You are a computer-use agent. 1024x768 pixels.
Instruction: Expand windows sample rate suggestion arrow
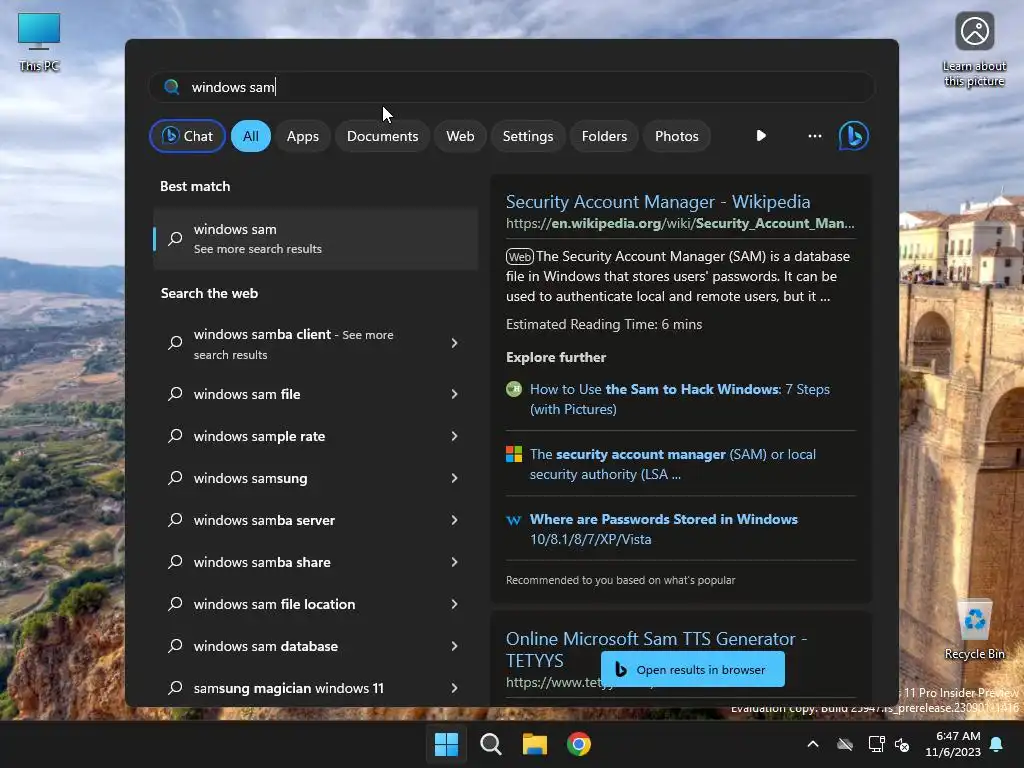click(455, 436)
